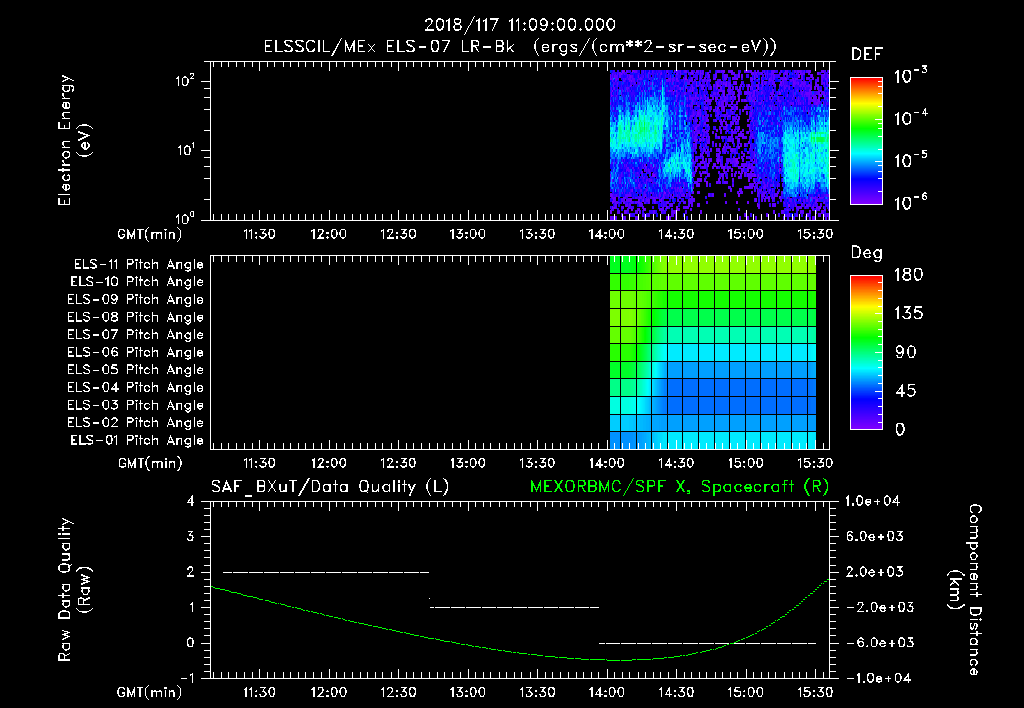Click the SAF_BXuT/Data Quality (L) legend

point(330,487)
